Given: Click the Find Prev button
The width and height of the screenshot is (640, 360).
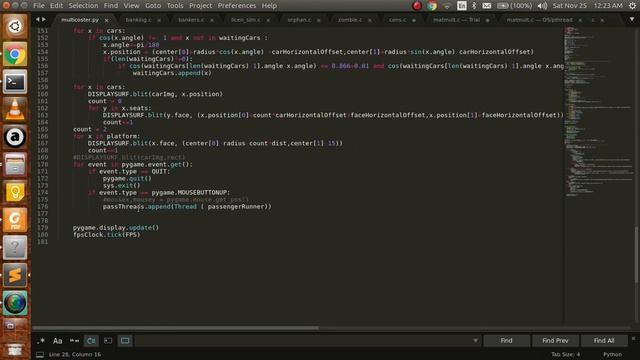Looking at the screenshot, I should point(555,340).
